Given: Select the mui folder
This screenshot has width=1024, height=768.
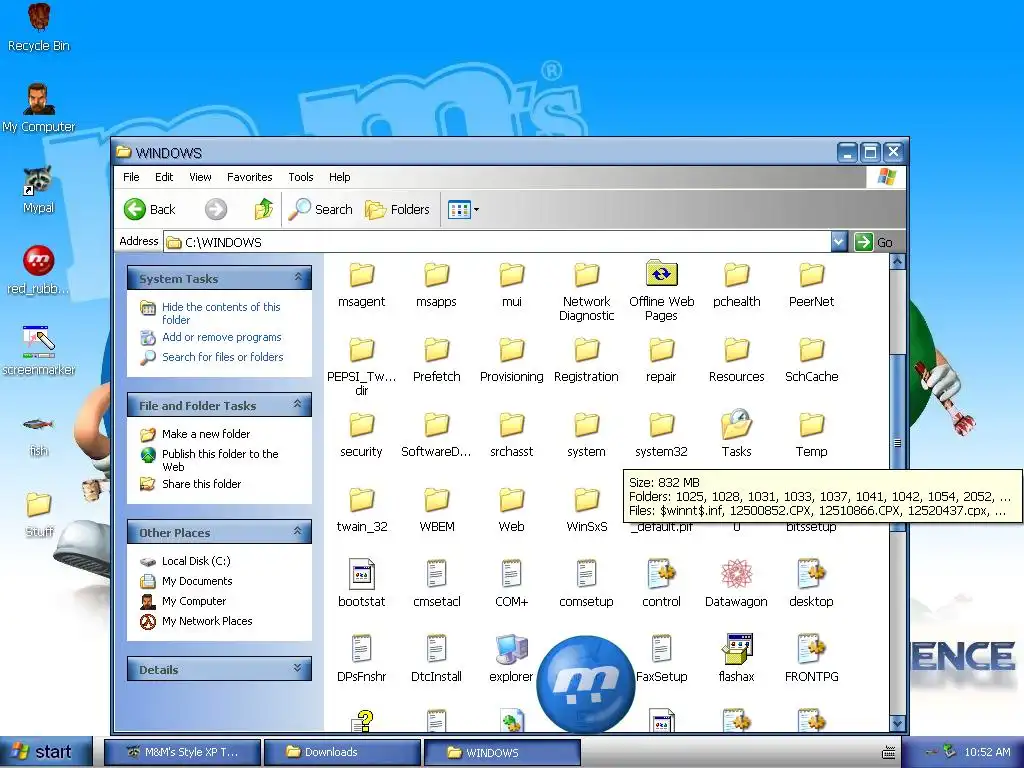Looking at the screenshot, I should coord(511,285).
